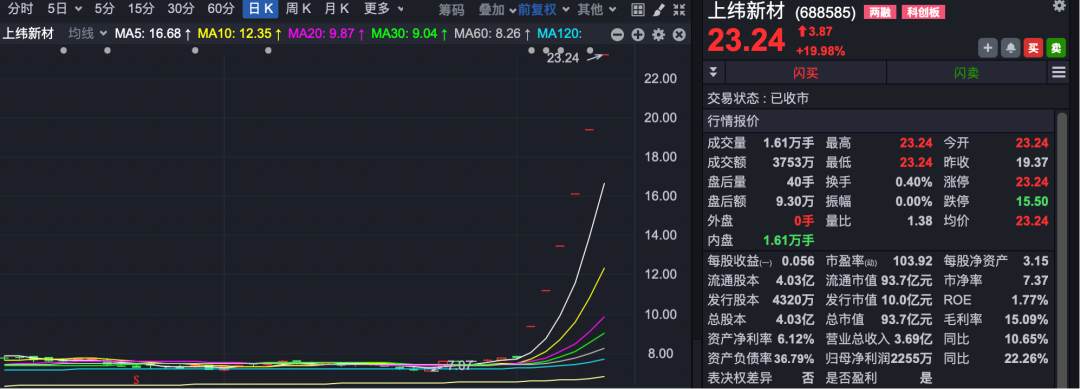Click the MA10: 12.35 label
The height and width of the screenshot is (389, 1080).
239,34
